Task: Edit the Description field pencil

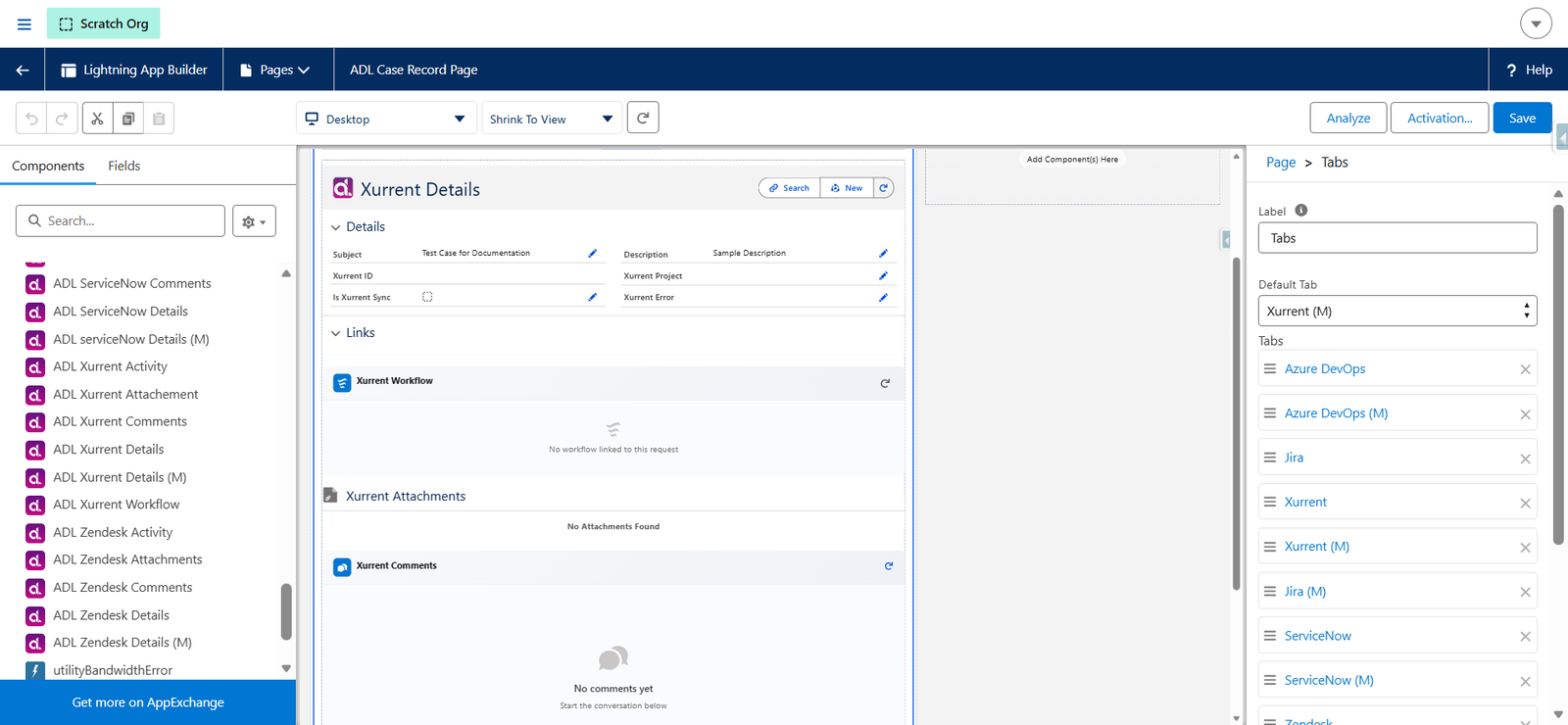Action: tap(883, 254)
